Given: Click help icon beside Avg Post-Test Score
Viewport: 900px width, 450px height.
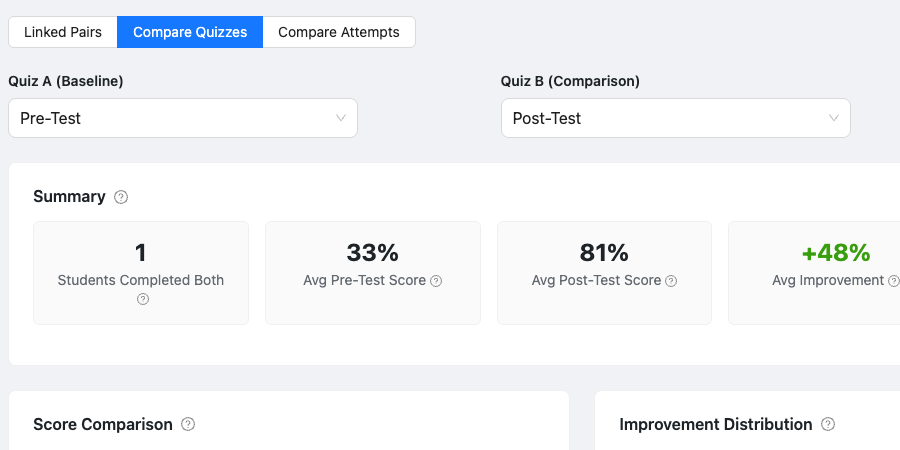Looking at the screenshot, I should click(x=671, y=281).
